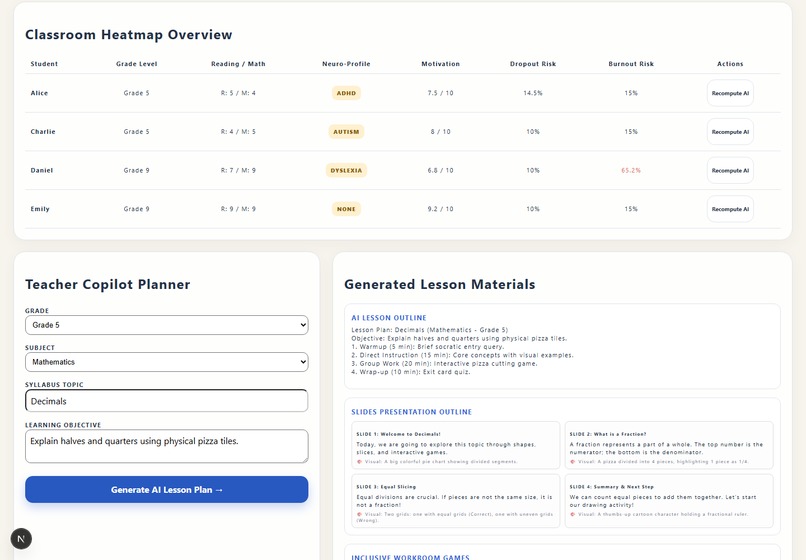
Task: Open the Subject dropdown showing Mathematics
Action: (x=167, y=362)
